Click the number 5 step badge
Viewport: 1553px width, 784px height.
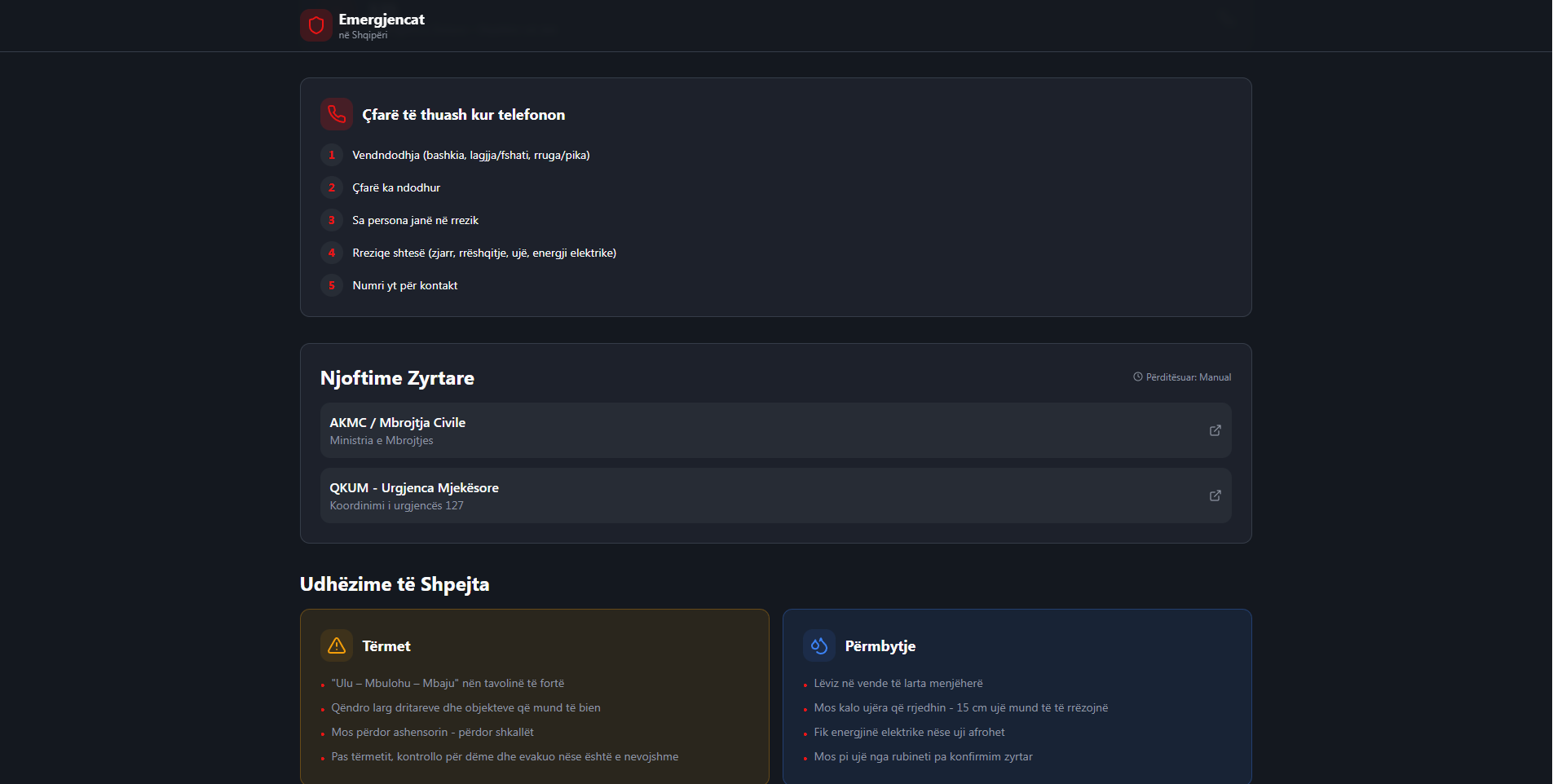pos(331,285)
